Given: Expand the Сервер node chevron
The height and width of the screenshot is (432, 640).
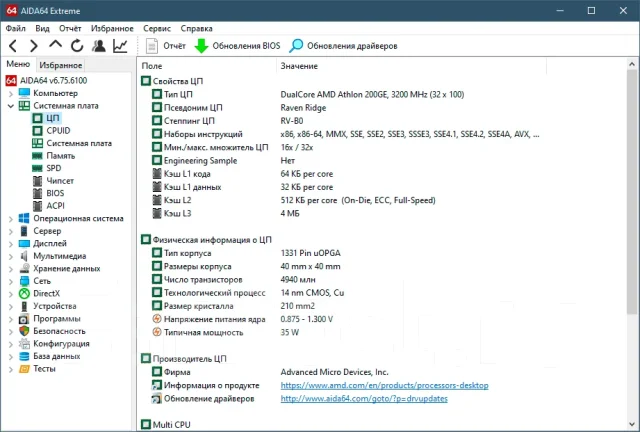Looking at the screenshot, I should click(11, 231).
